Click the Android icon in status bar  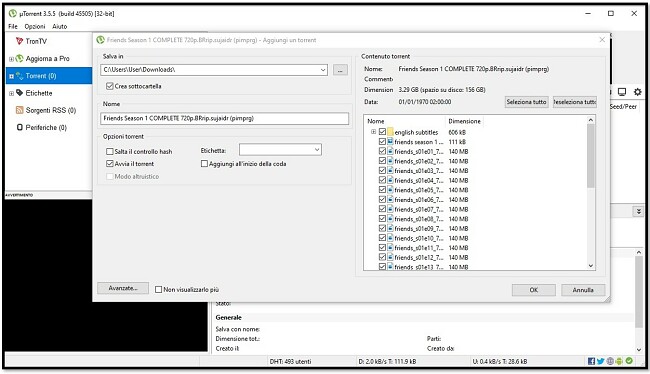(x=619, y=361)
